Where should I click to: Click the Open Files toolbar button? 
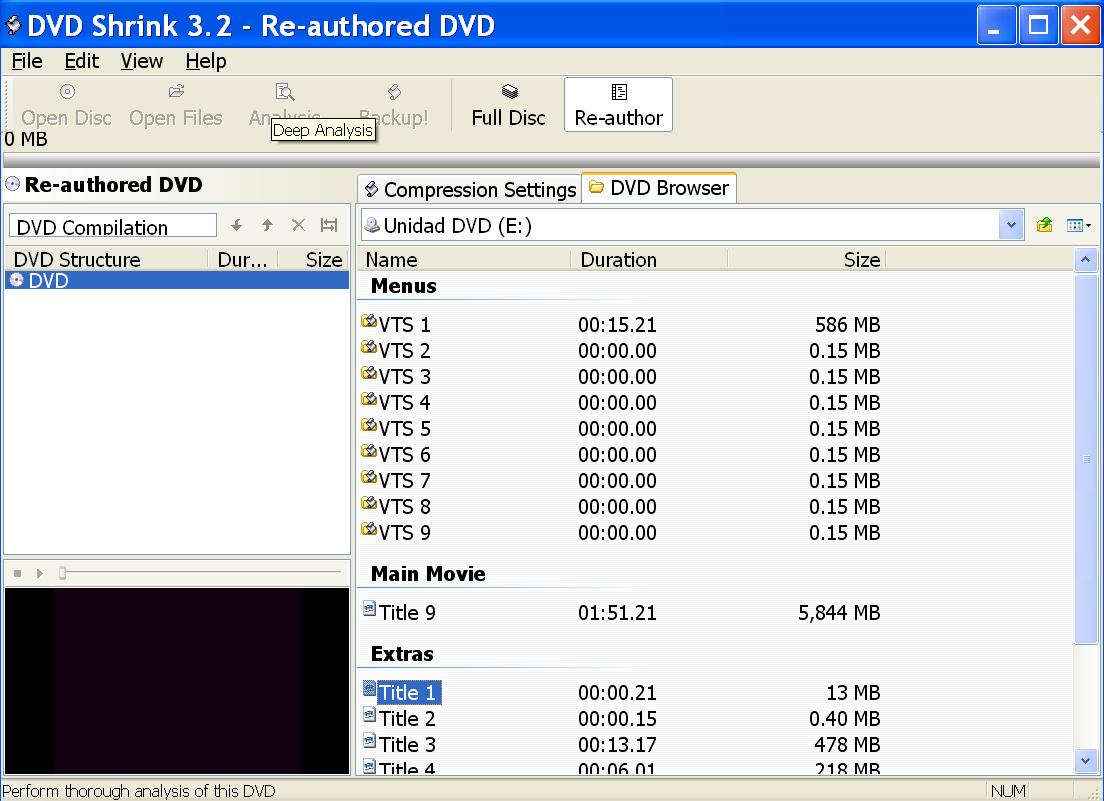175,105
